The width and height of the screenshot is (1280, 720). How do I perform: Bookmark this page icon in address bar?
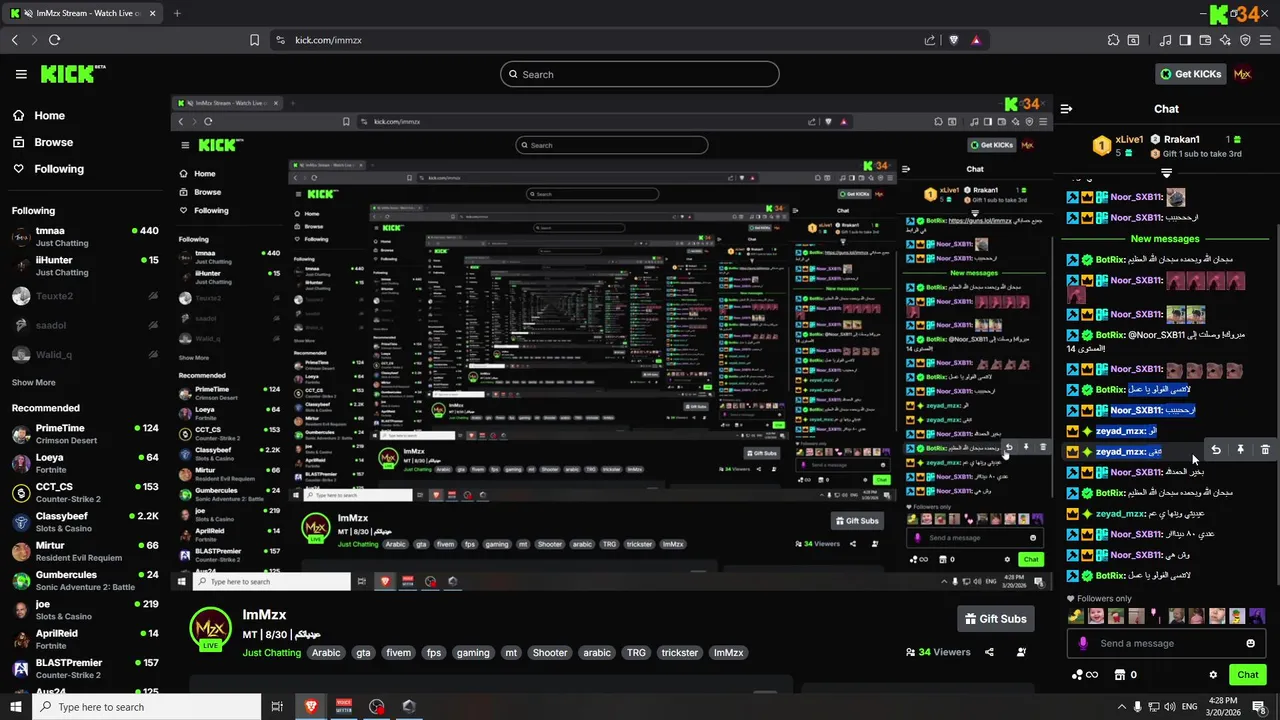[x=254, y=40]
